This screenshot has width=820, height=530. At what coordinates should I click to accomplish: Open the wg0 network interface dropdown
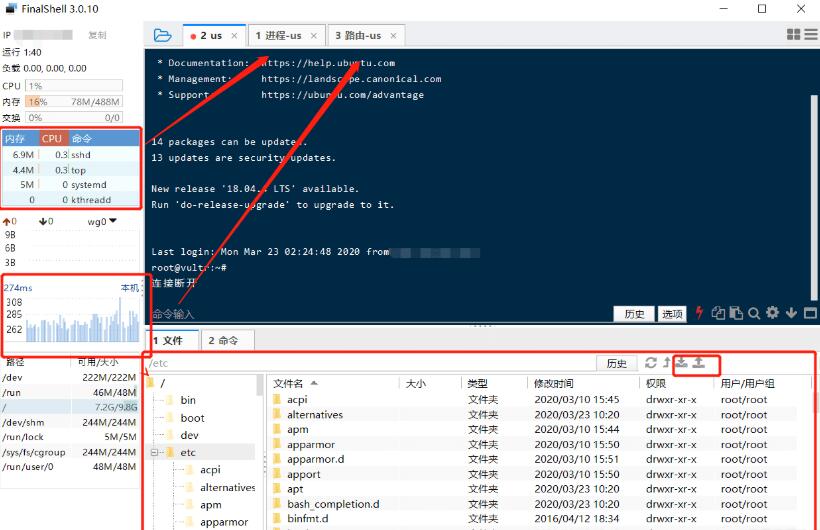(102, 221)
